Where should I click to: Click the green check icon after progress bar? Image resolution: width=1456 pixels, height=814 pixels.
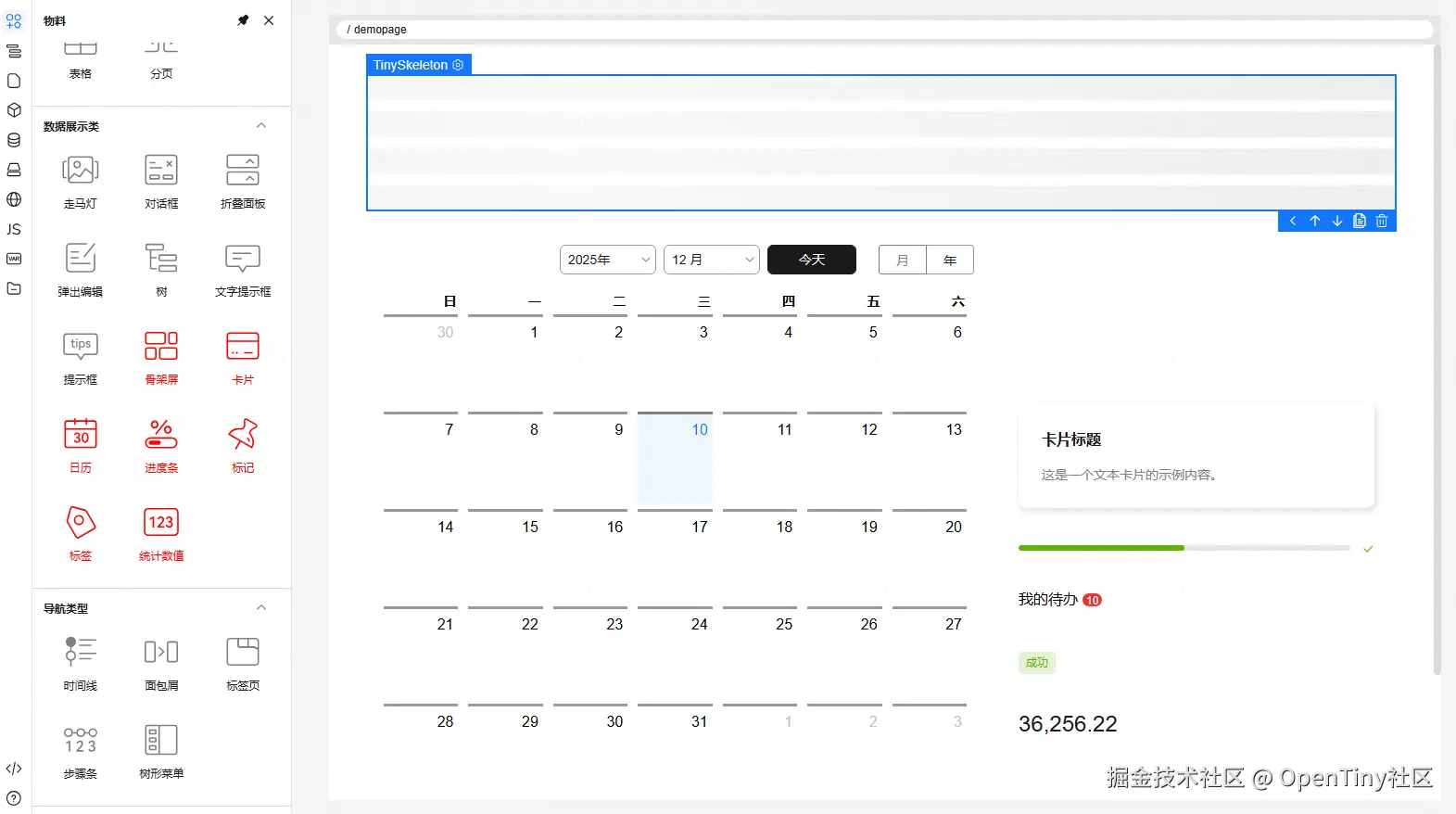pyautogui.click(x=1368, y=549)
